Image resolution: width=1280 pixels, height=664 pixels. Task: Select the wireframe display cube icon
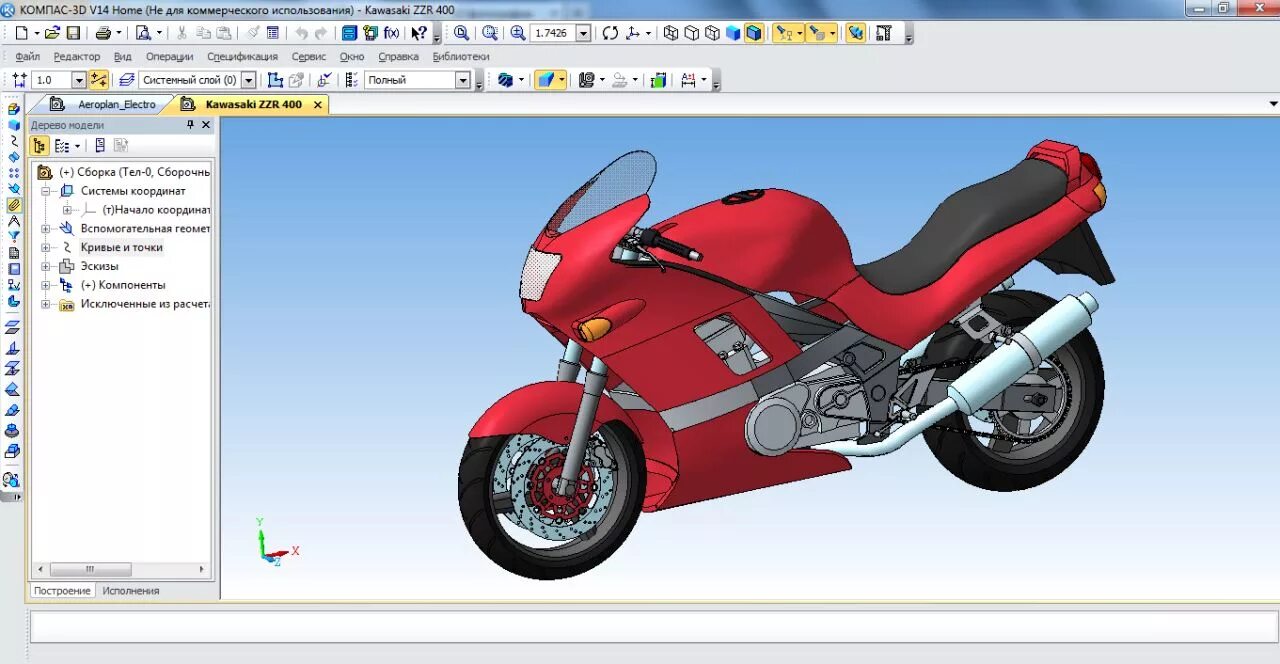[x=671, y=33]
